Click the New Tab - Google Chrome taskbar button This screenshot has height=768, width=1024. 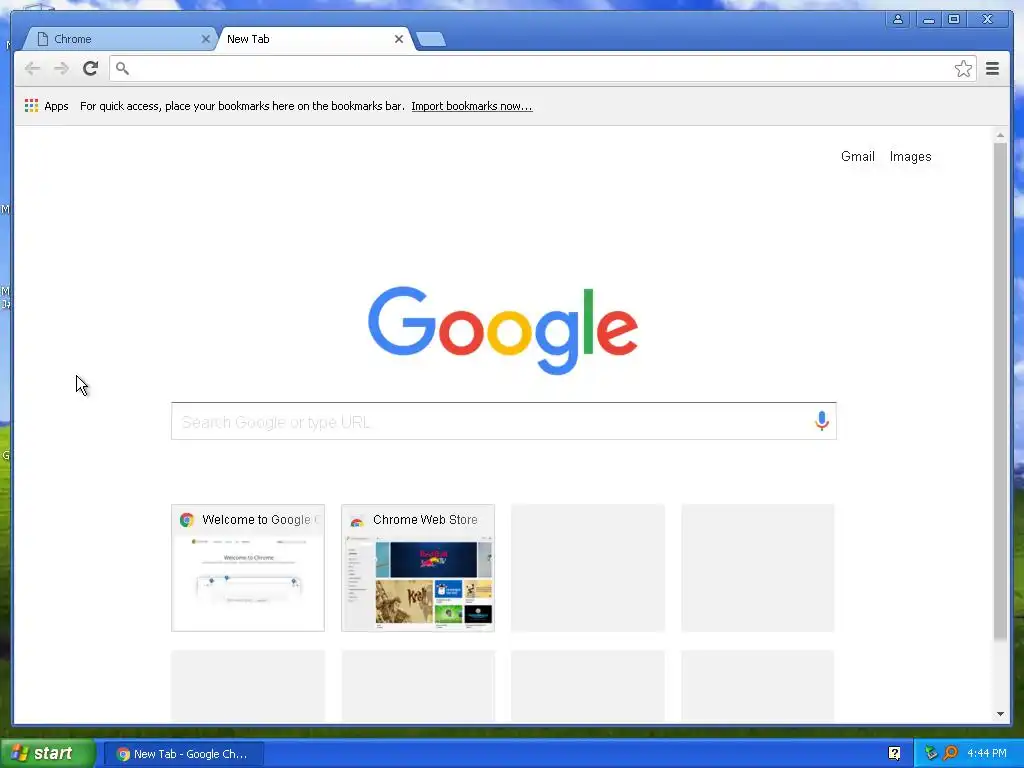[184, 754]
